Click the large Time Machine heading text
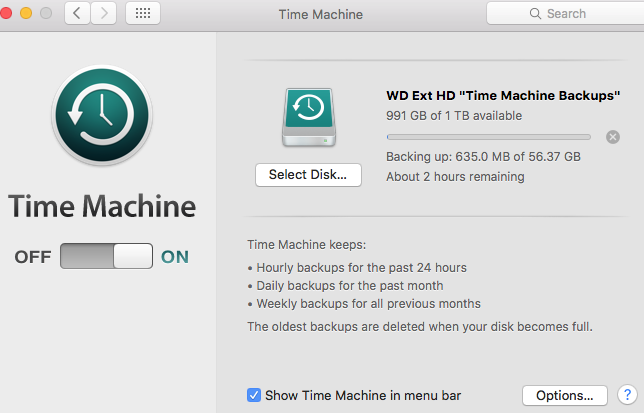644x413 pixels. click(x=102, y=206)
